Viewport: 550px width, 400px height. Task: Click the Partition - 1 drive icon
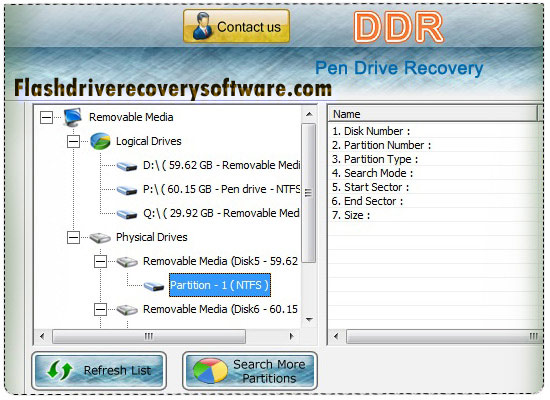(x=154, y=286)
